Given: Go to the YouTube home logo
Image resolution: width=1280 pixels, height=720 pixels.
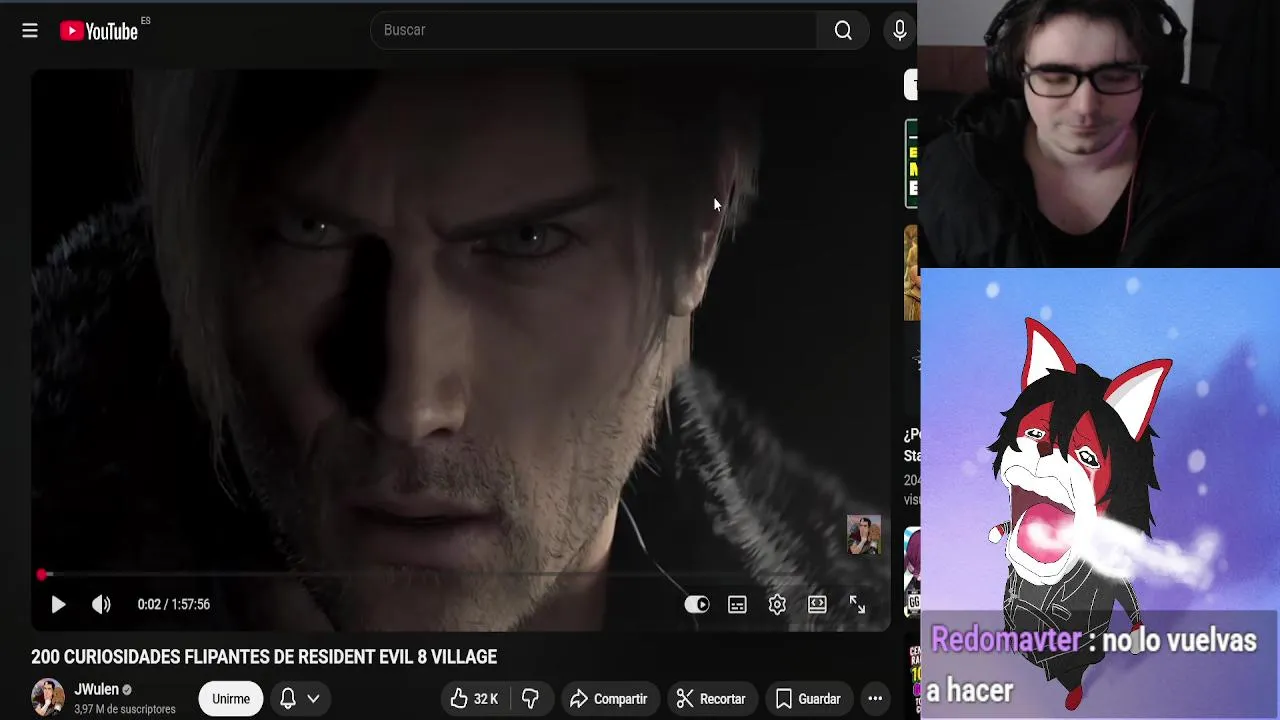Looking at the screenshot, I should (x=99, y=31).
